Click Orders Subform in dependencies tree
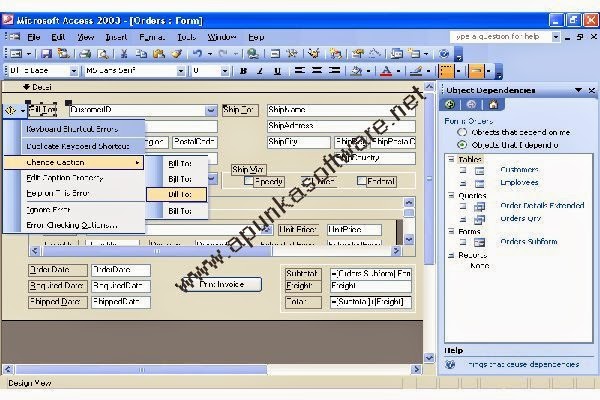 click(528, 242)
